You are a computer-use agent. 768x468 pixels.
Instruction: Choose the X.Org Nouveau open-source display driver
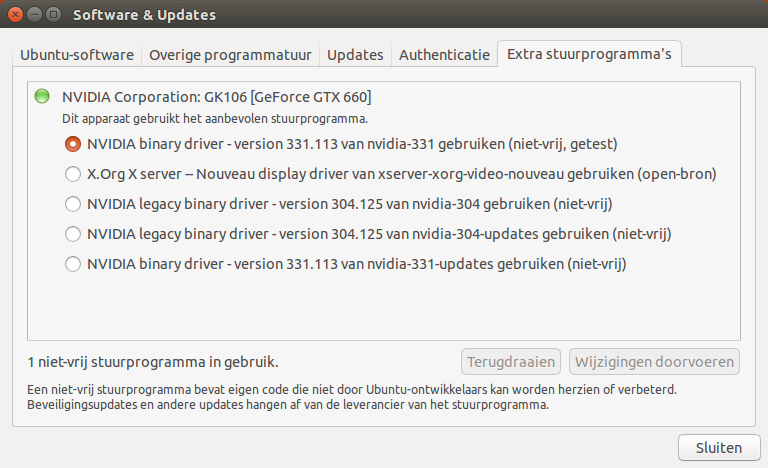390,174
